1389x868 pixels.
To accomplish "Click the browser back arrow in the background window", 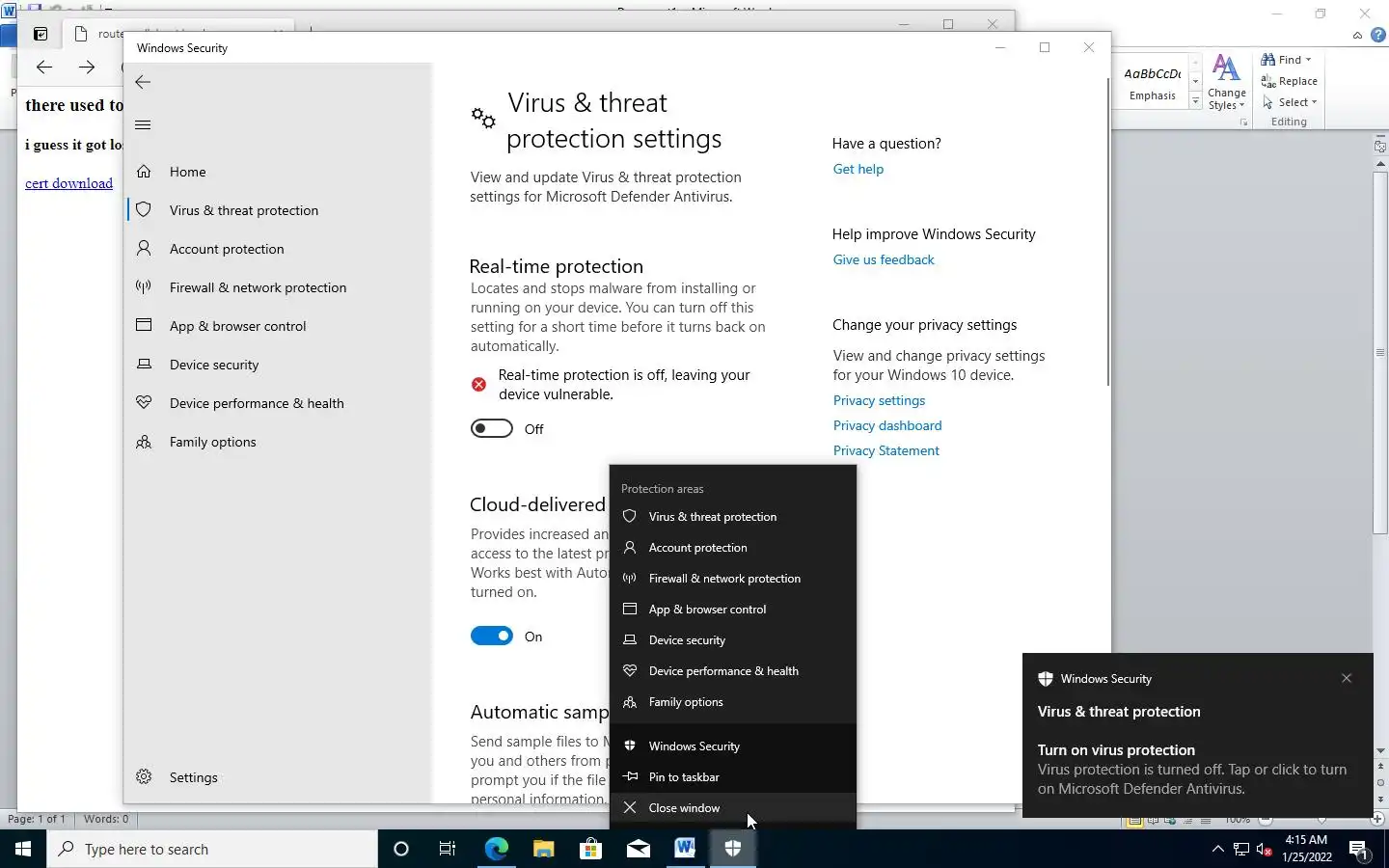I will 43,67.
